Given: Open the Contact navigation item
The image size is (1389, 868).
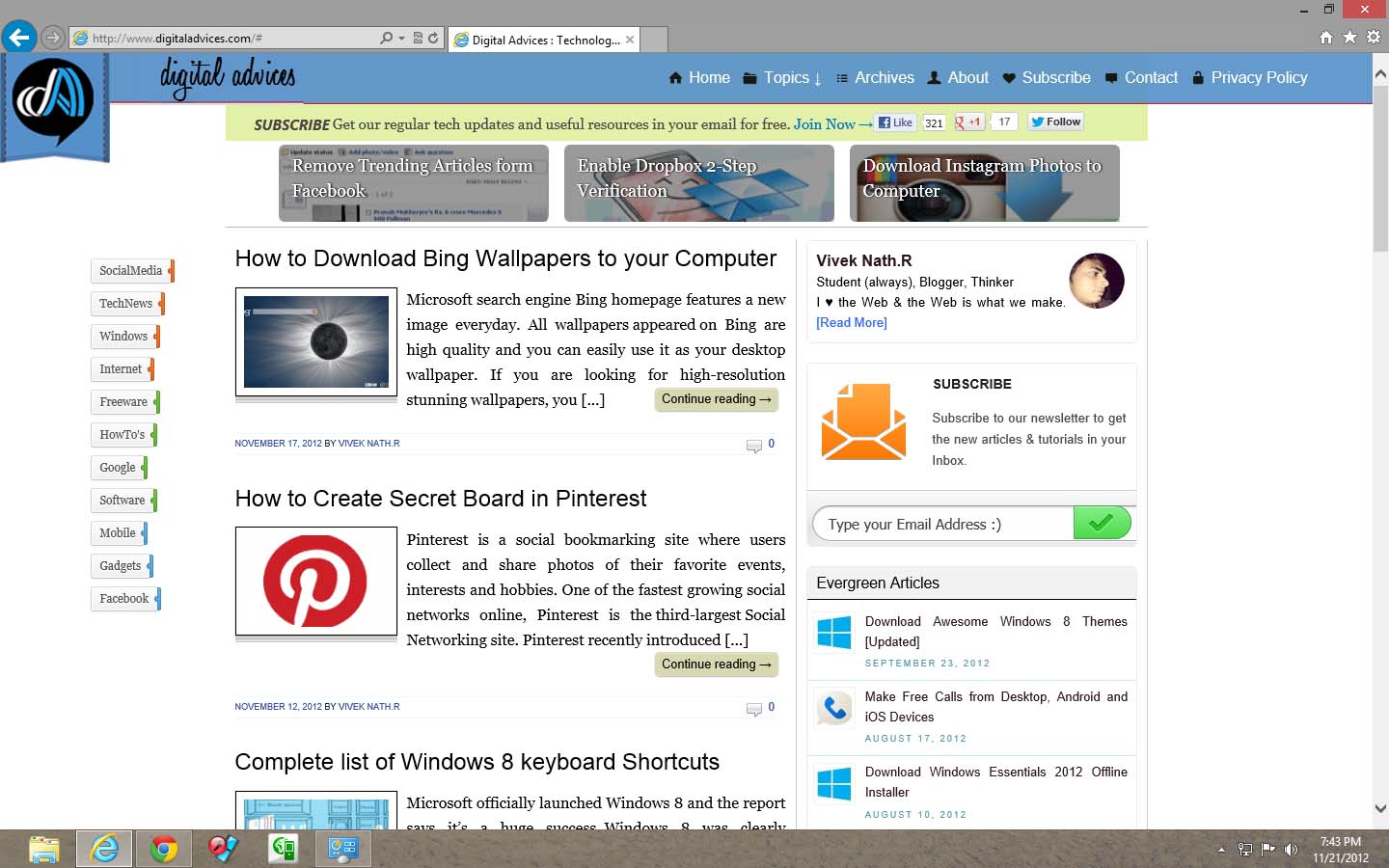Looking at the screenshot, I should [x=1141, y=78].
